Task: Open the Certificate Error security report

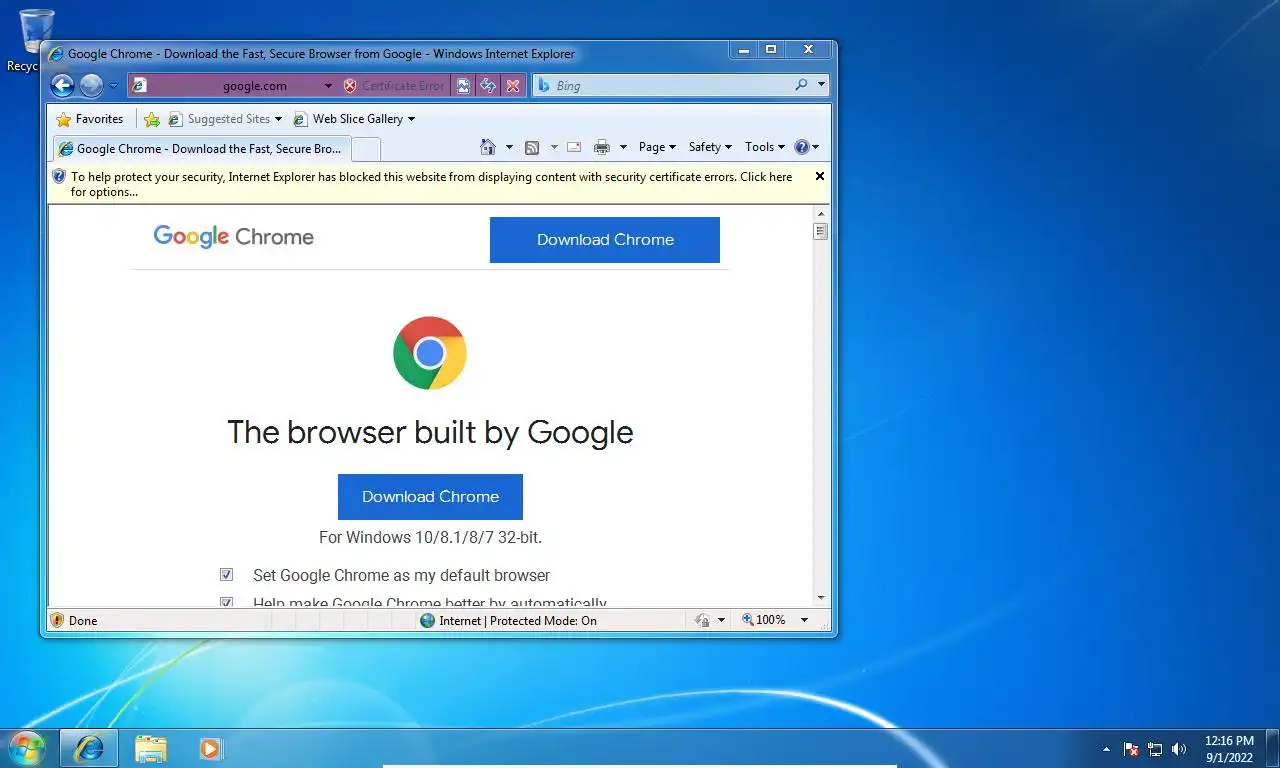Action: [x=393, y=86]
